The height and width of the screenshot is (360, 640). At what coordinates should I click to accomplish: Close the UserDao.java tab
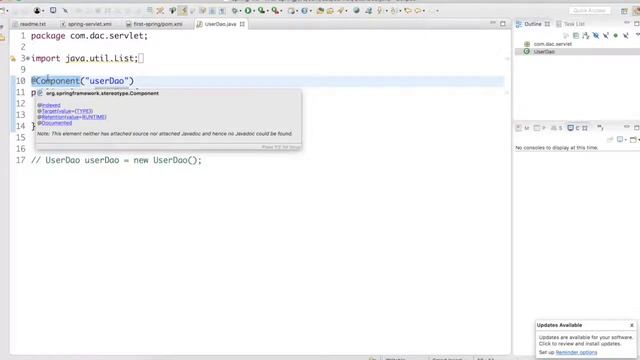(x=242, y=24)
